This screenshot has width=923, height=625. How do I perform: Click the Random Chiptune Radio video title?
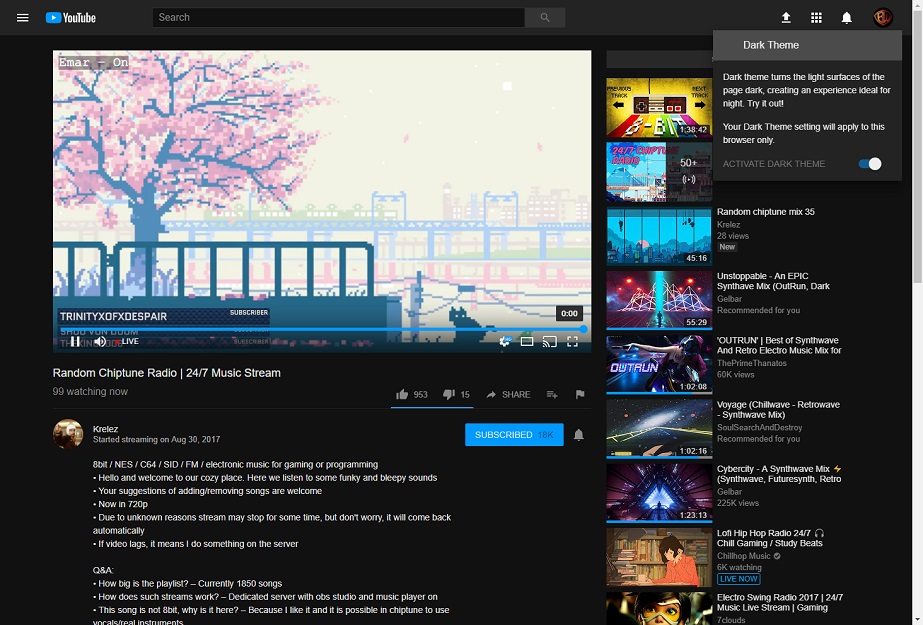click(x=167, y=373)
